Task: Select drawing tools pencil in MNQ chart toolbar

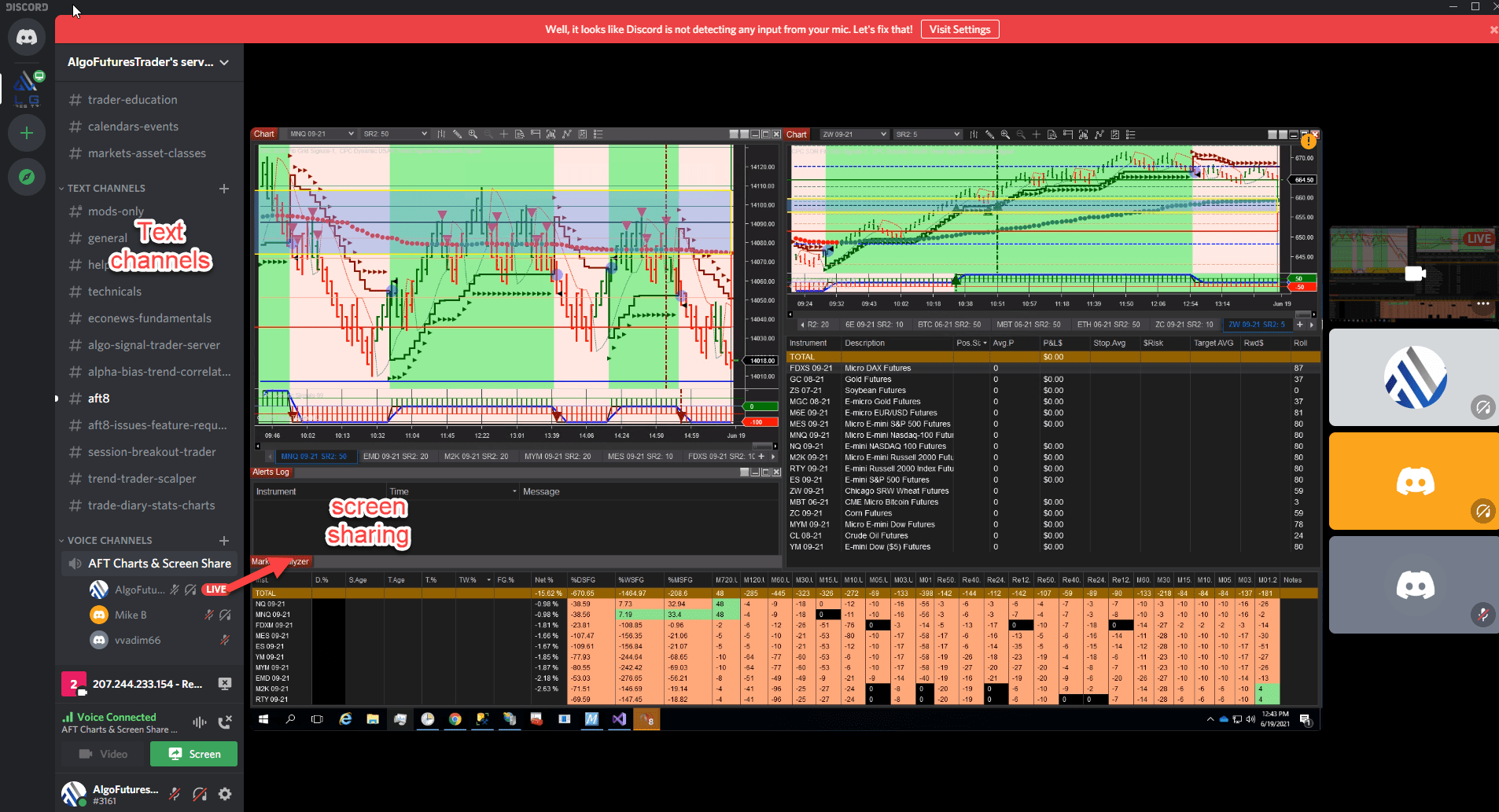Action: [457, 134]
